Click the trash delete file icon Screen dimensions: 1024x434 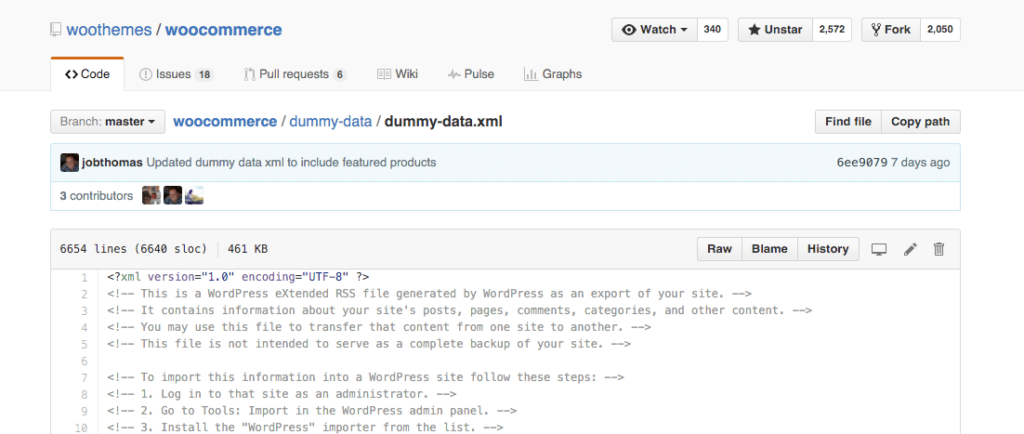939,249
